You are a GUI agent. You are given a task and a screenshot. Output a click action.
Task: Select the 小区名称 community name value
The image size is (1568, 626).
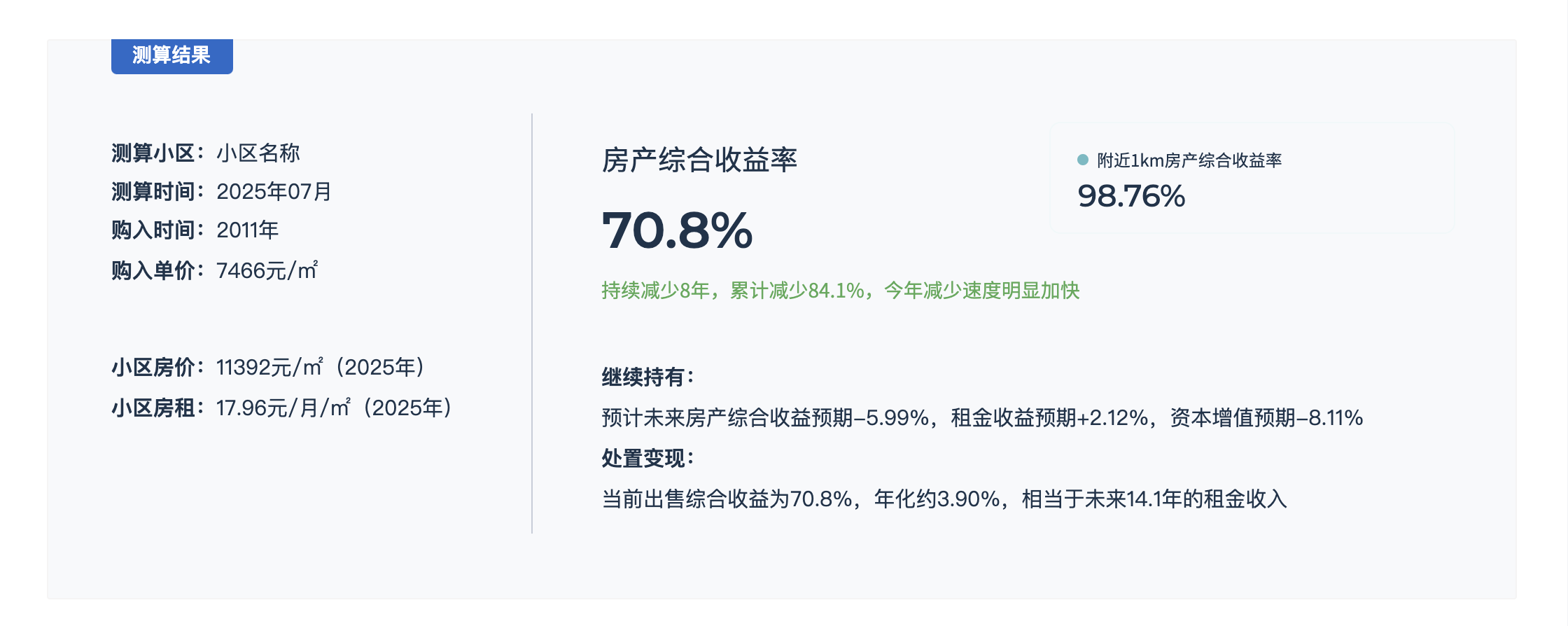coord(258,153)
